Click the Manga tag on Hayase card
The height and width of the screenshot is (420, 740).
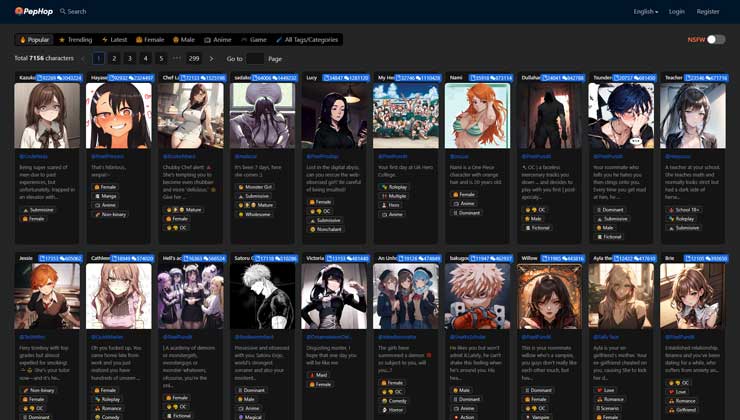point(107,196)
